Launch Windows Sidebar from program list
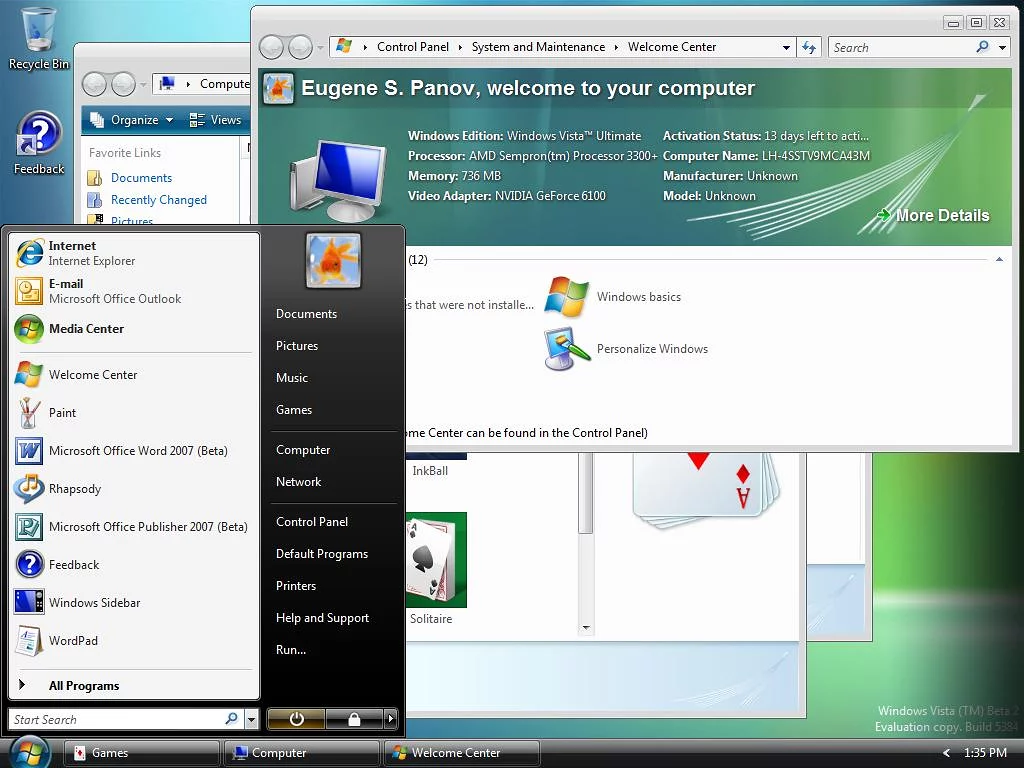1024x768 pixels. [94, 603]
